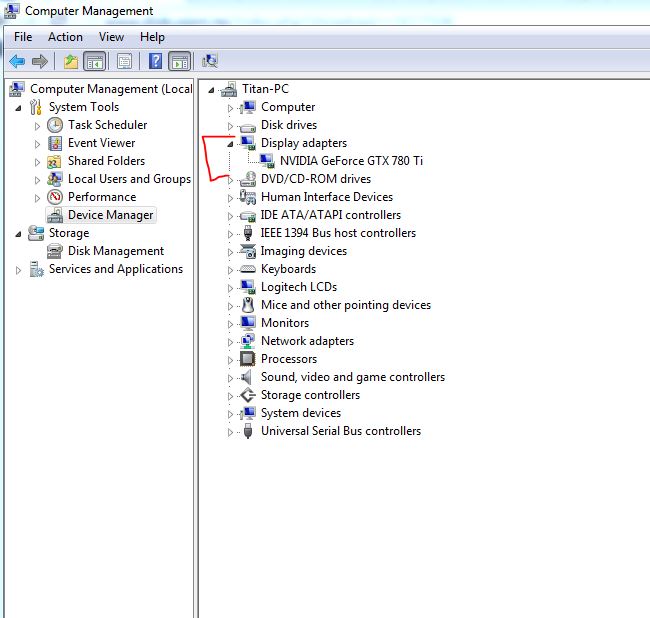The image size is (650, 618).
Task: Click Scan for hardware changes icon
Action: [210, 61]
